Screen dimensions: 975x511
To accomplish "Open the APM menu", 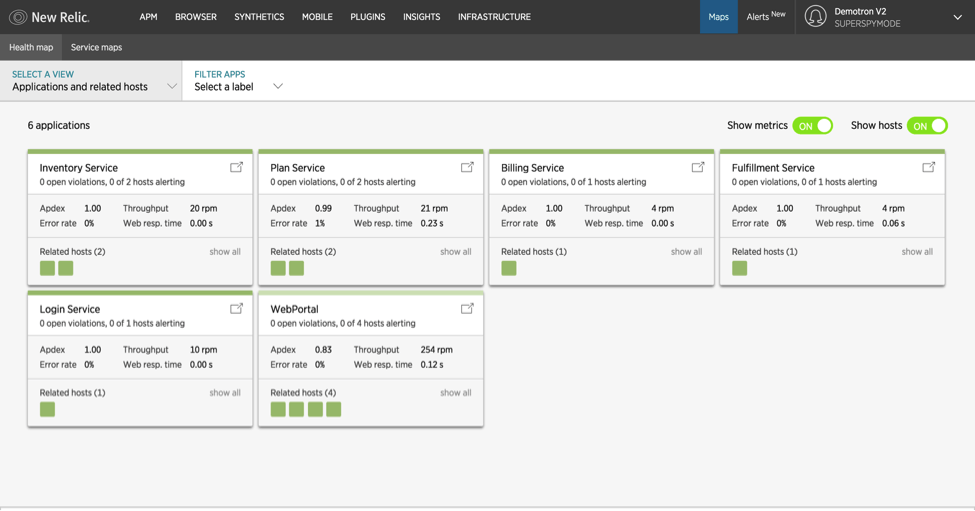I will pyautogui.click(x=148, y=17).
